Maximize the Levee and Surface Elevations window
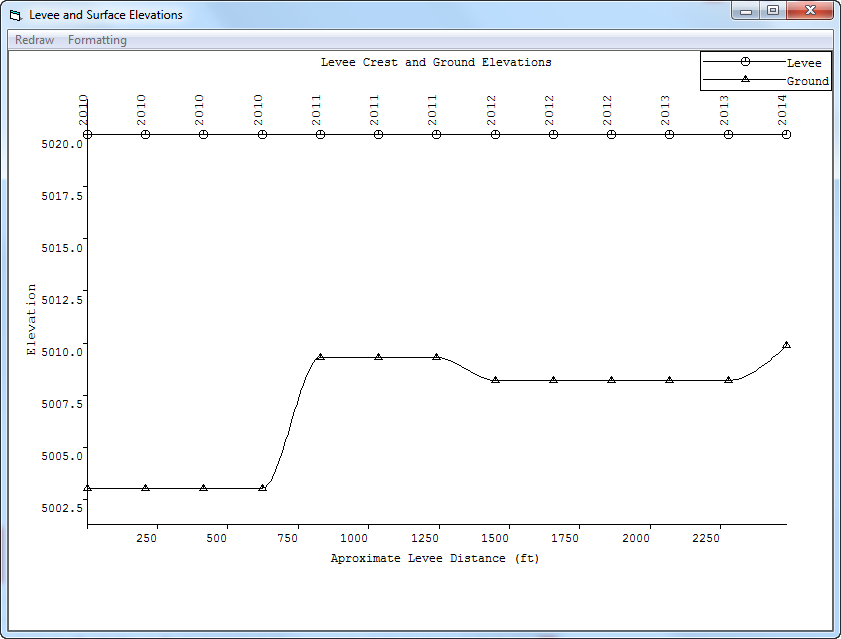This screenshot has width=841, height=639. [773, 11]
